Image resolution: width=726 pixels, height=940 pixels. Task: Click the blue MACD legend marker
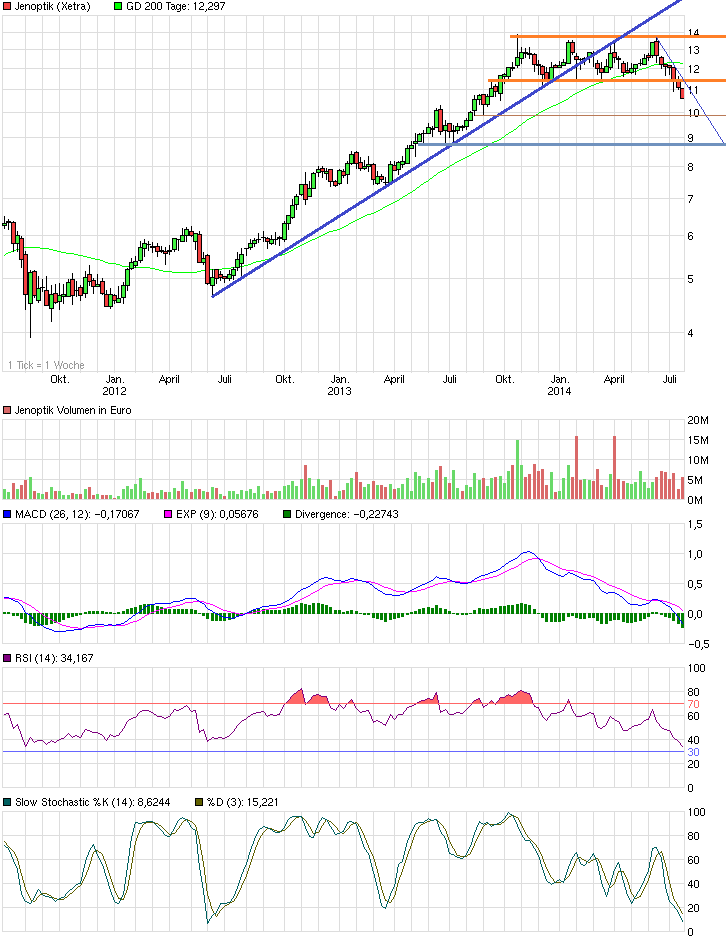tap(7, 514)
